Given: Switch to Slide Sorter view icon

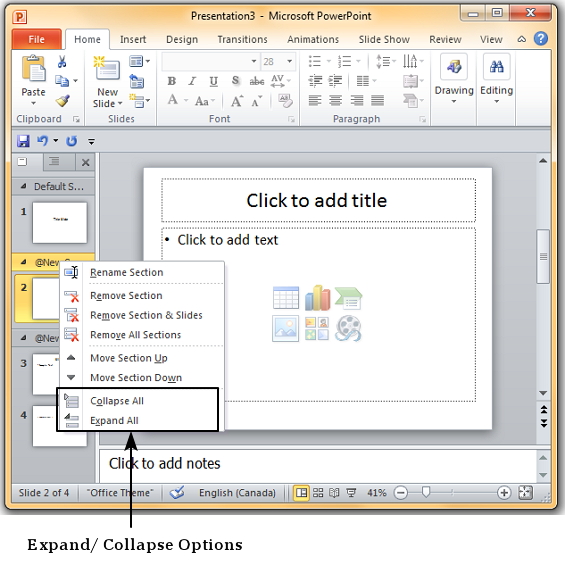Looking at the screenshot, I should [x=318, y=493].
